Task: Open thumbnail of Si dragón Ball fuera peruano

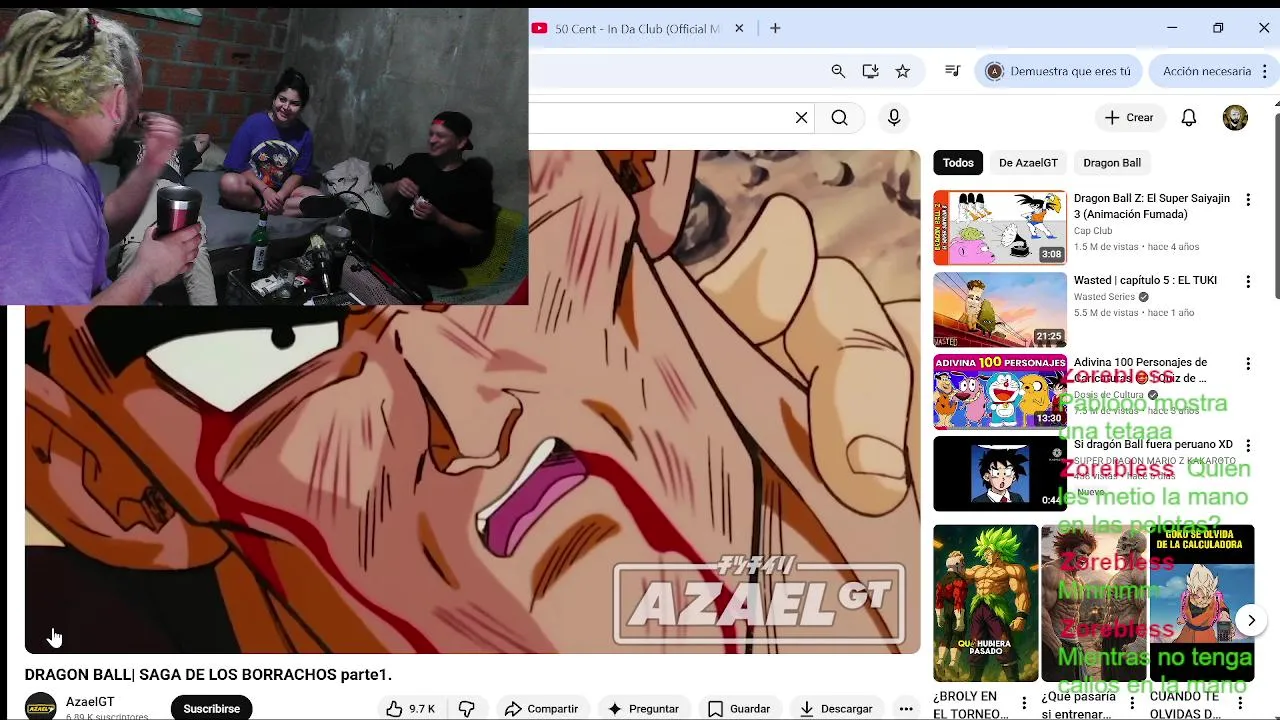Action: [x=1000, y=474]
